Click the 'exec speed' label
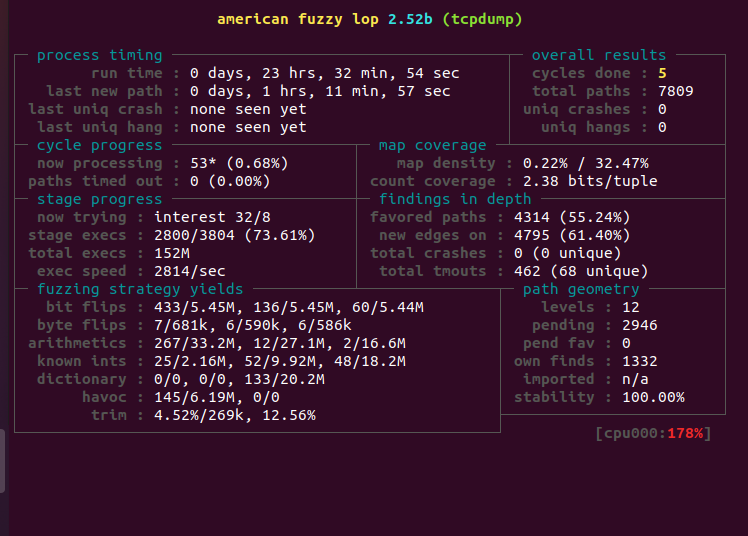Screen dimensions: 748x536 (x=82, y=271)
